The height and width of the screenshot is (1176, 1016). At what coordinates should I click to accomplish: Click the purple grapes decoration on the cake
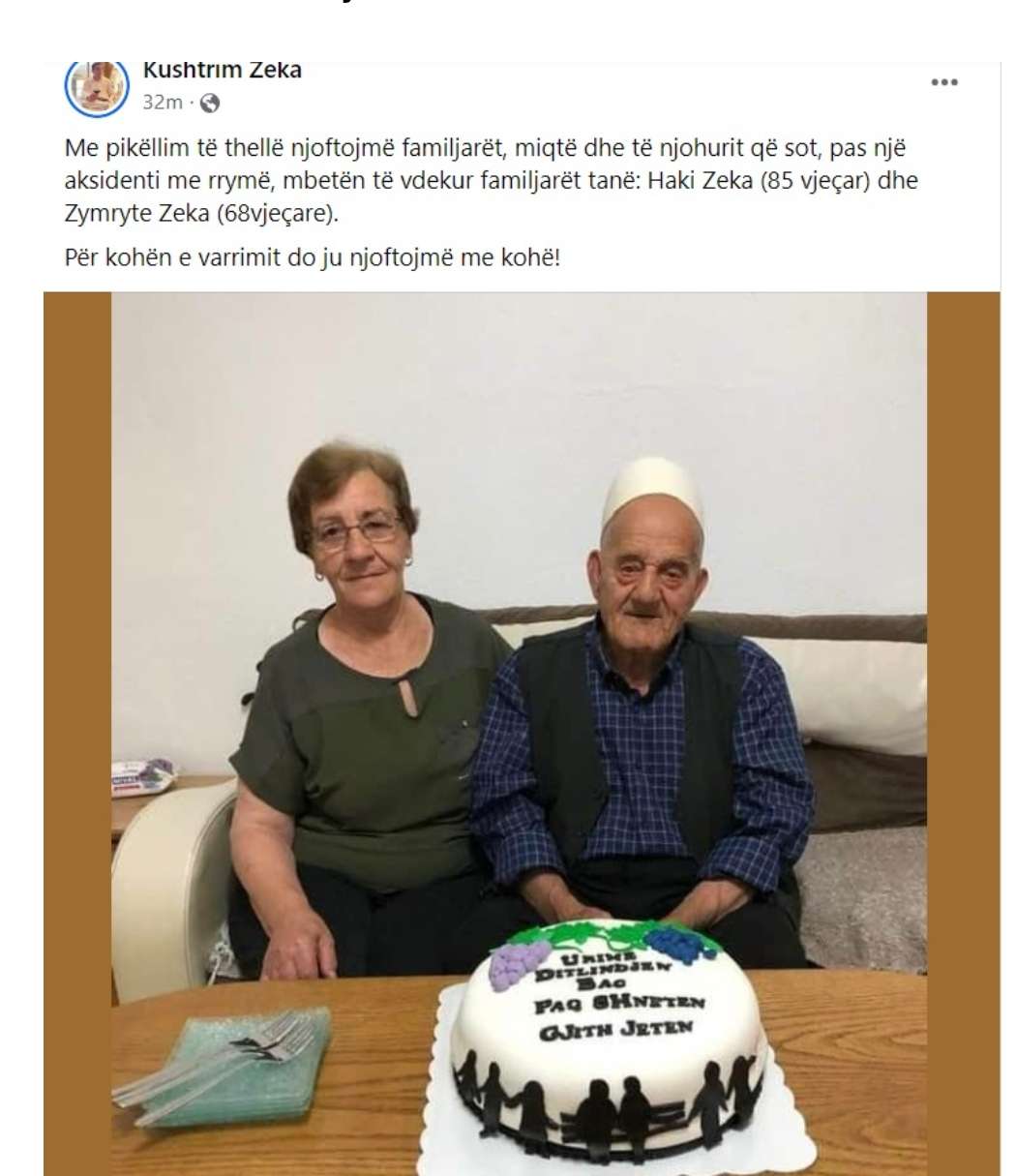pyautogui.click(x=520, y=966)
